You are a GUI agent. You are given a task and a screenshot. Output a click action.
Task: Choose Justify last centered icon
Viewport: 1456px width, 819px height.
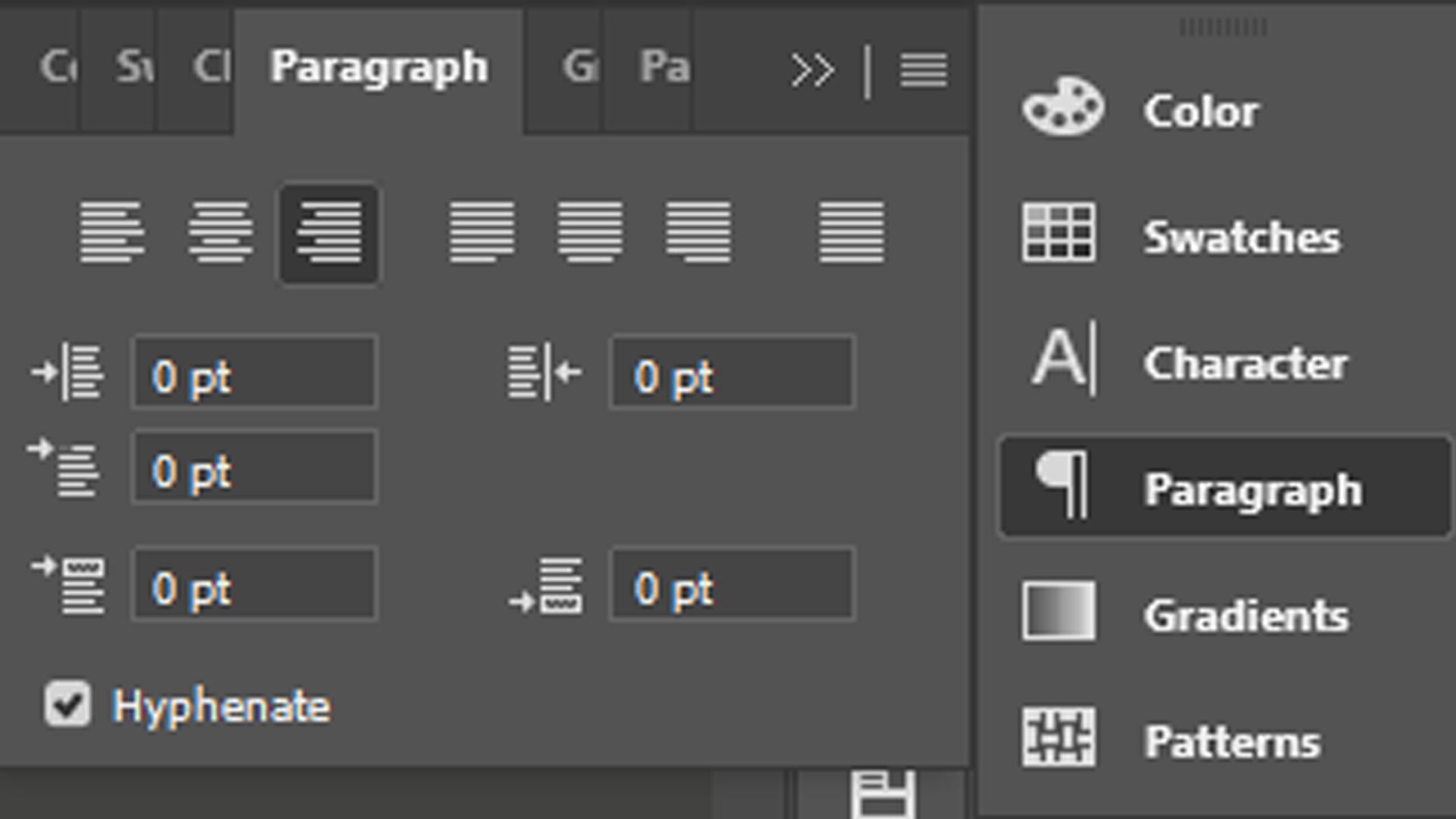coord(590,232)
